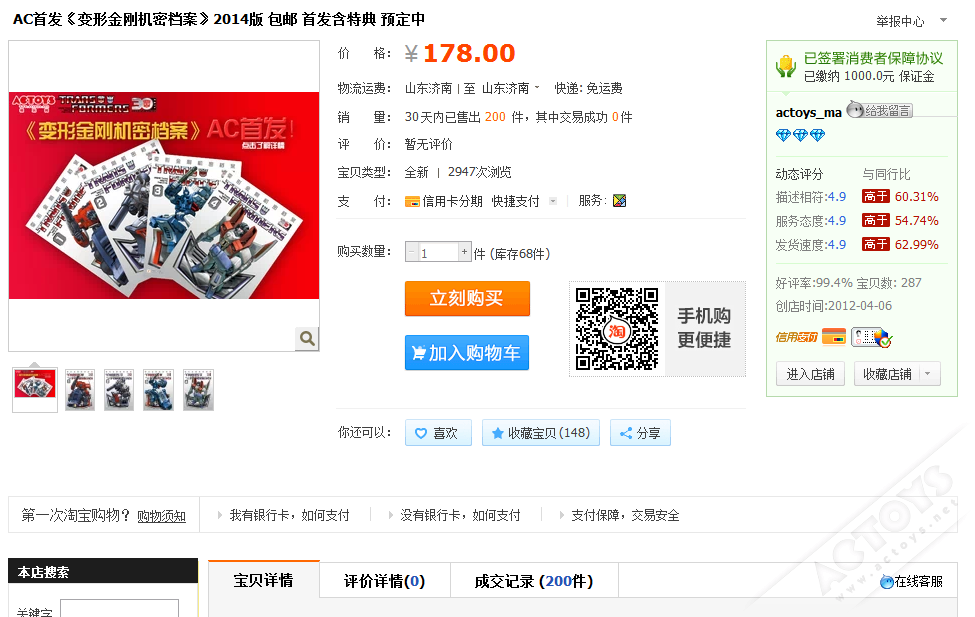975x617 pixels.
Task: Click the magnifier zoom icon on product image
Action: (x=307, y=338)
